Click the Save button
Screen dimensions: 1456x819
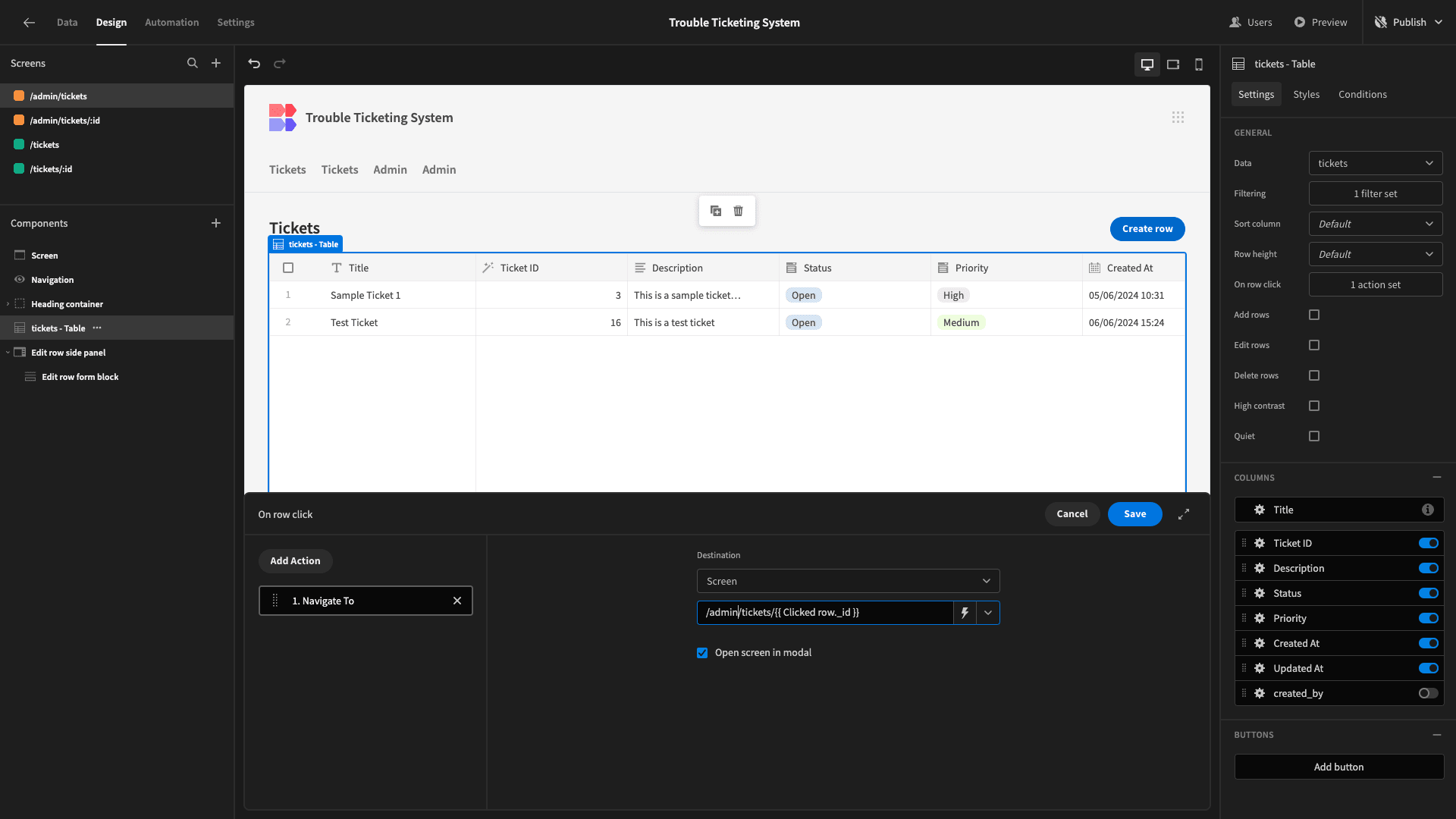[x=1134, y=514]
